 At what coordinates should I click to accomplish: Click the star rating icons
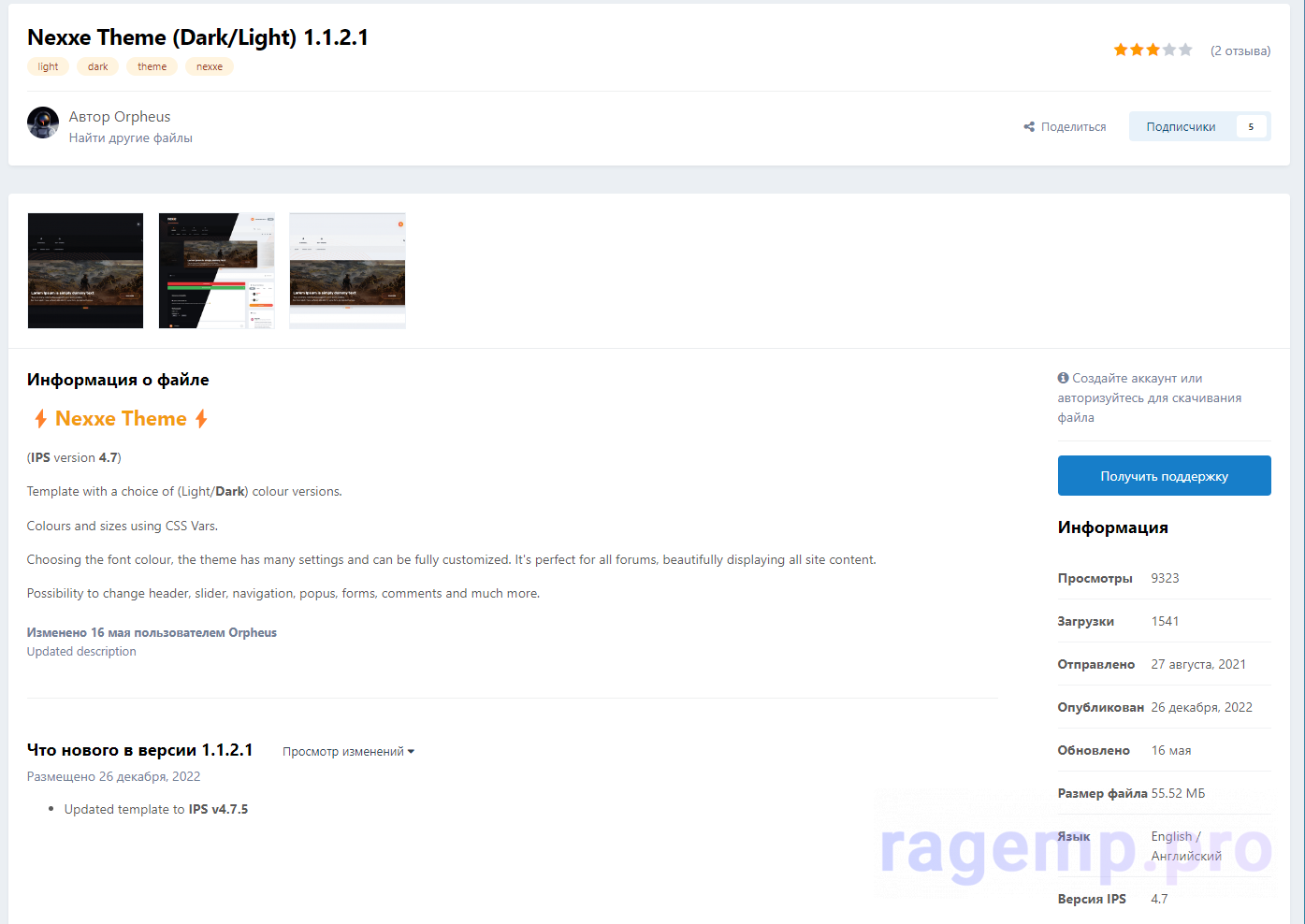tap(1153, 51)
